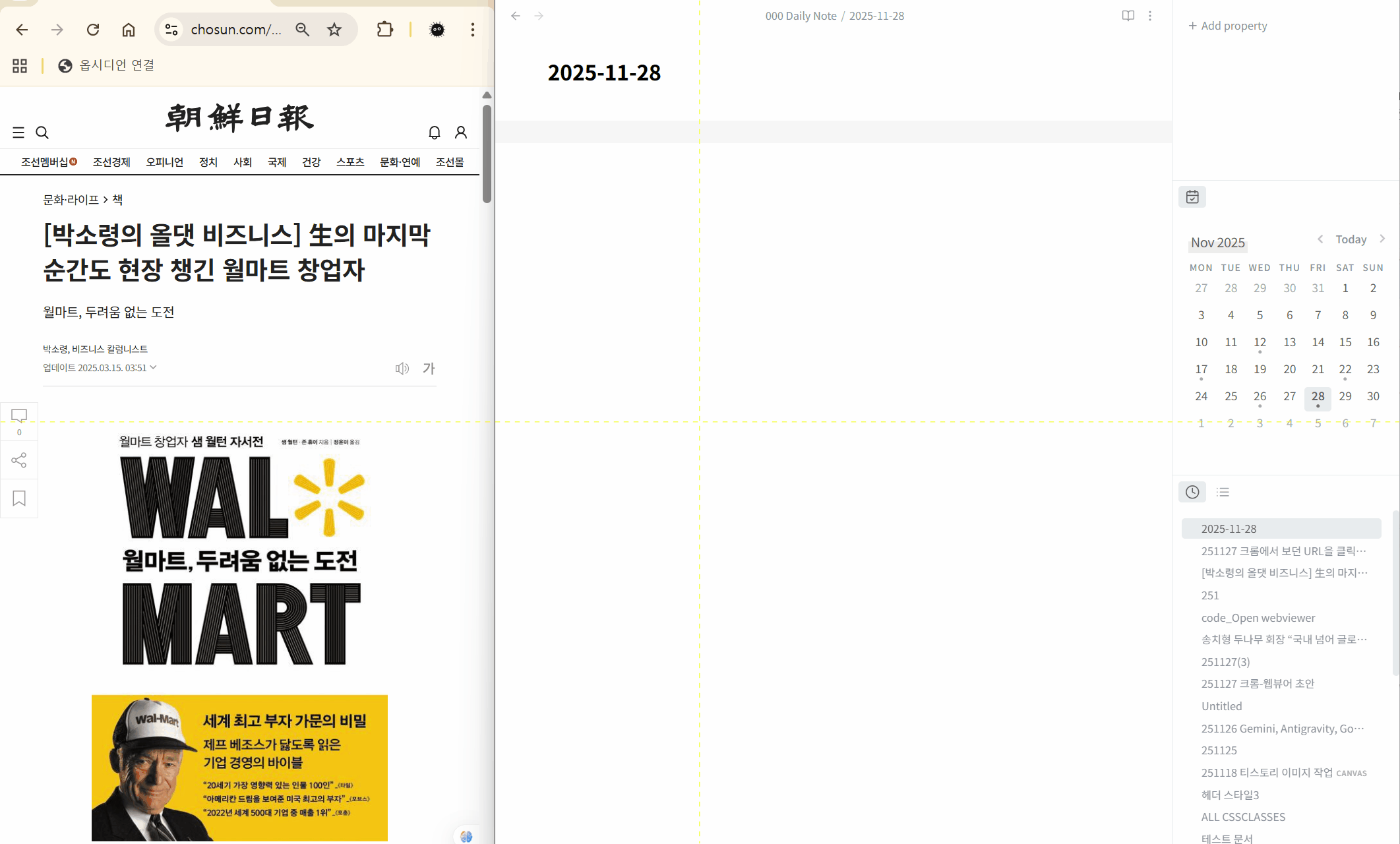Click the article share icon
1400x844 pixels.
19,460
